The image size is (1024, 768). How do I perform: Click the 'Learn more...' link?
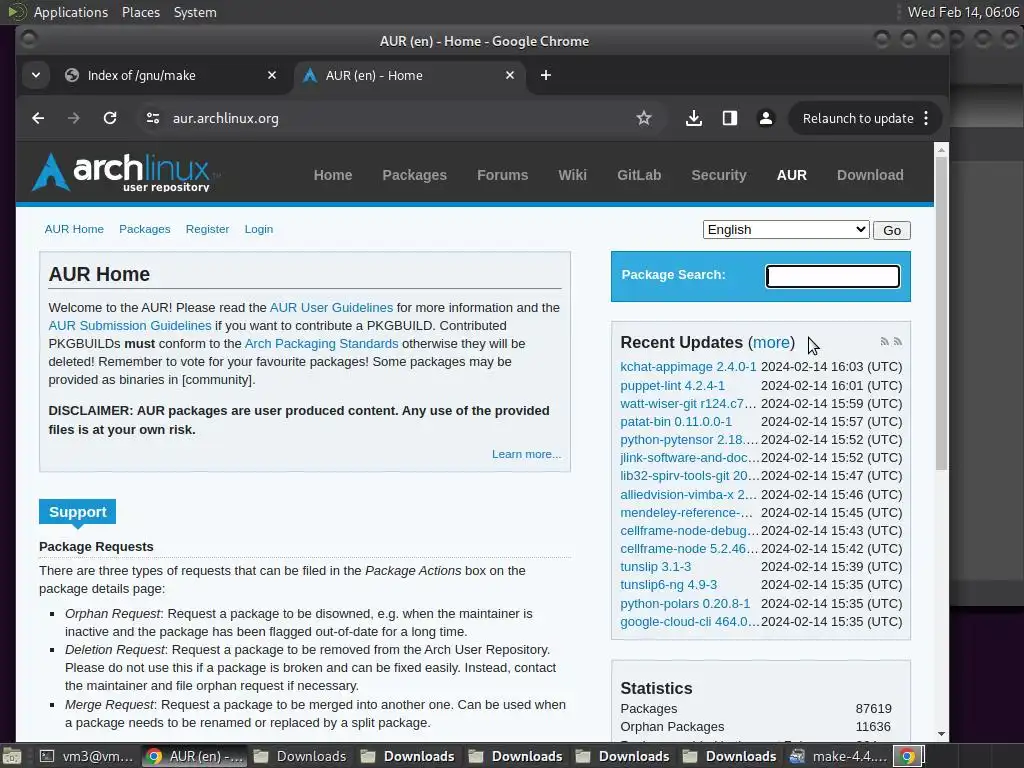[526, 454]
